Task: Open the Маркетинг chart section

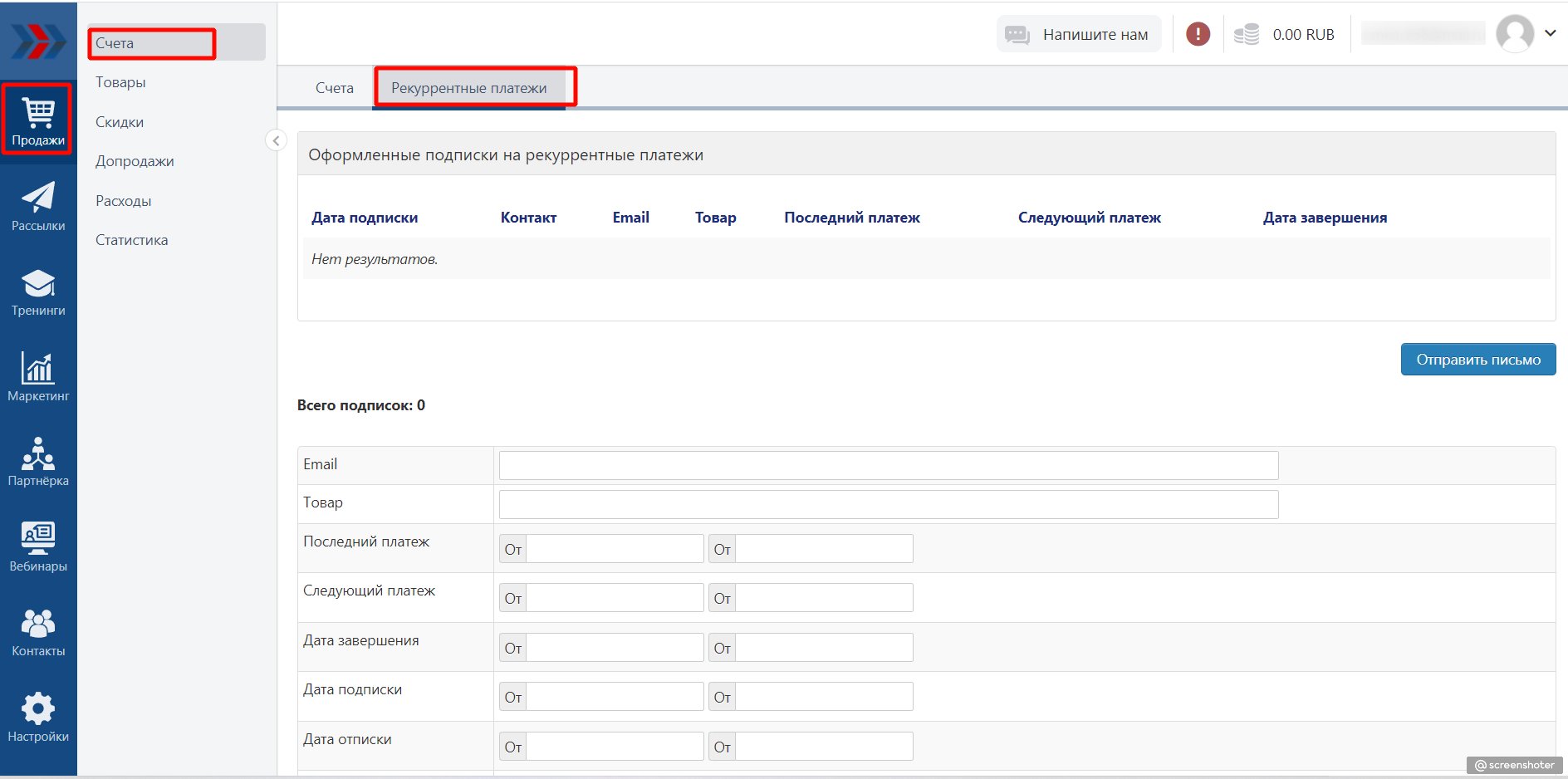Action: pos(38,376)
